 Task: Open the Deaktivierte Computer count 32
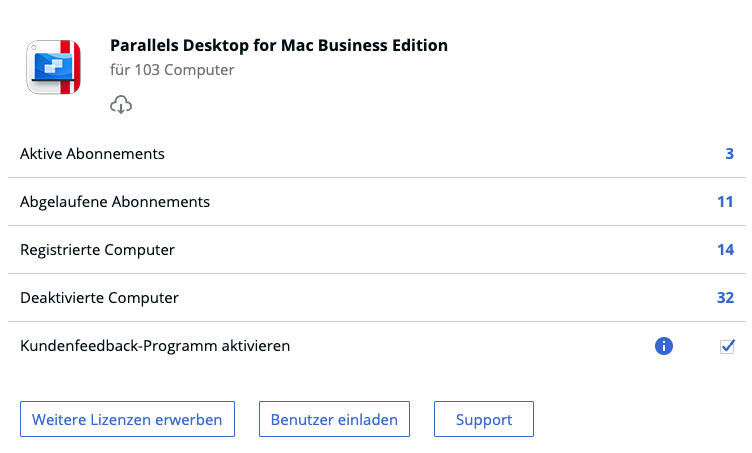[725, 297]
